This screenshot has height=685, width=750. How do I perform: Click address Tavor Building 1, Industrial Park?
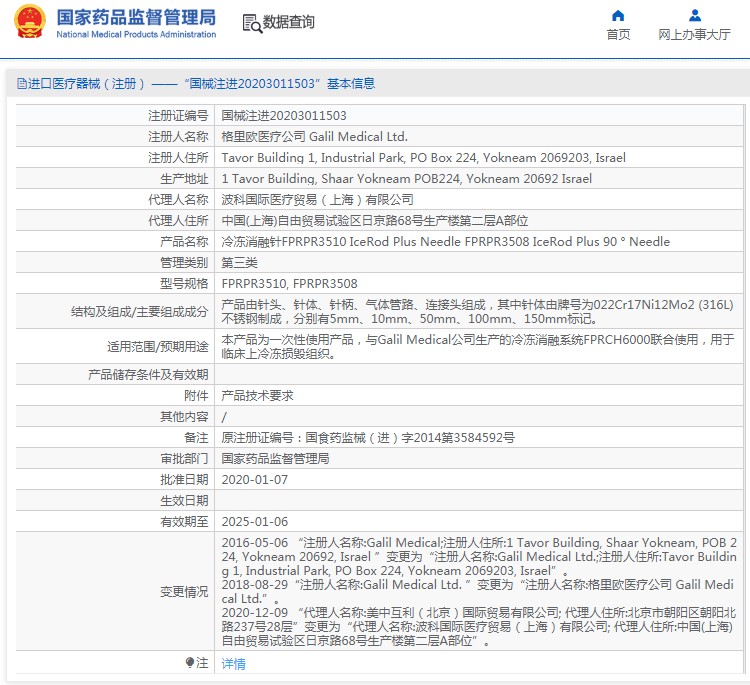[x=423, y=158]
